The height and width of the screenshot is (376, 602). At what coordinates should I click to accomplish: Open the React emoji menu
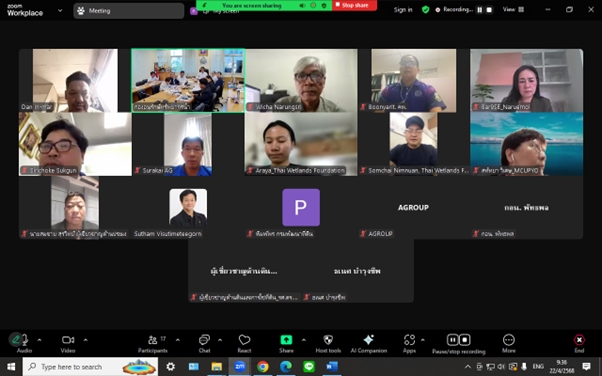(x=244, y=344)
